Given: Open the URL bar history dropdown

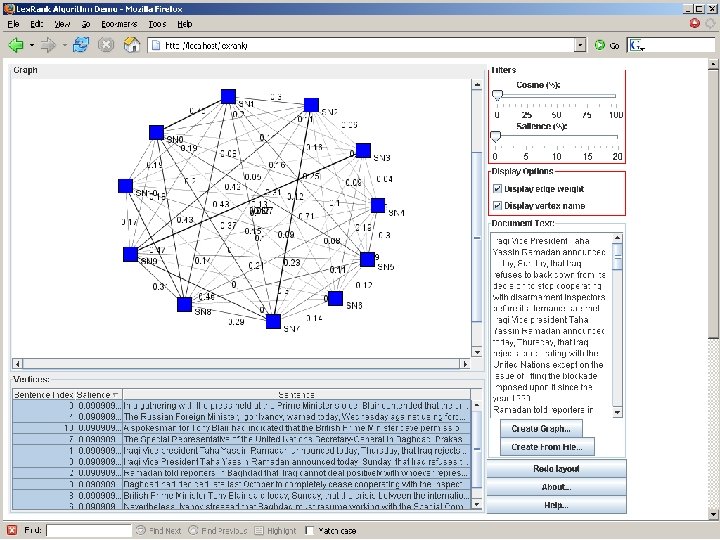Looking at the screenshot, I should point(580,45).
